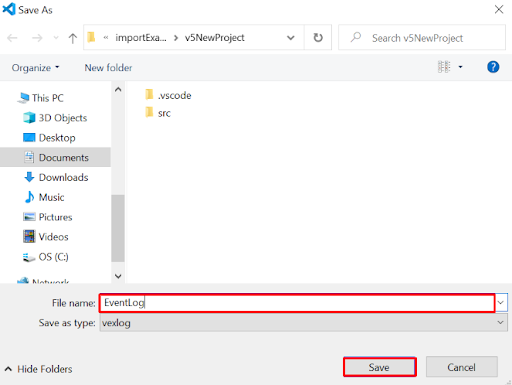This screenshot has height=385, width=512.
Task: Open the File name dropdown arrow
Action: 501,303
